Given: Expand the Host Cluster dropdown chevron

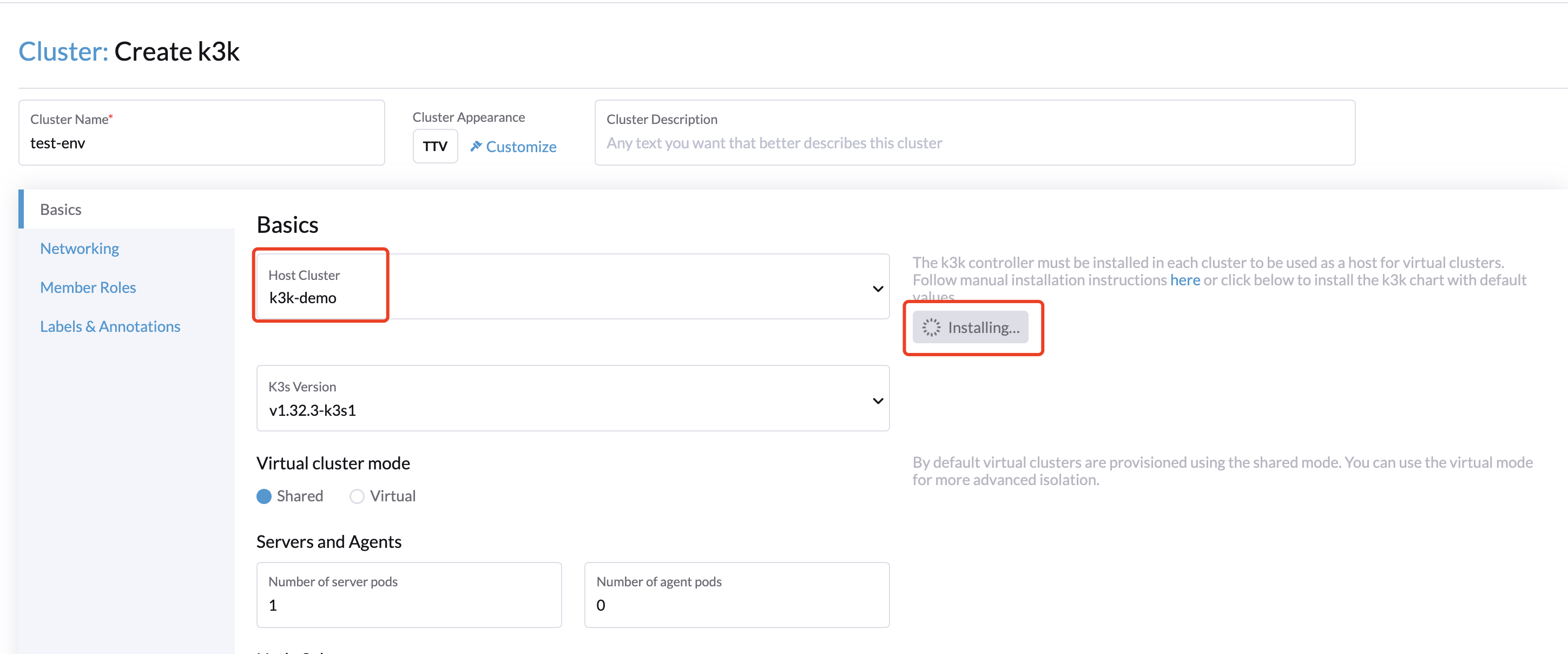Looking at the screenshot, I should (x=877, y=289).
